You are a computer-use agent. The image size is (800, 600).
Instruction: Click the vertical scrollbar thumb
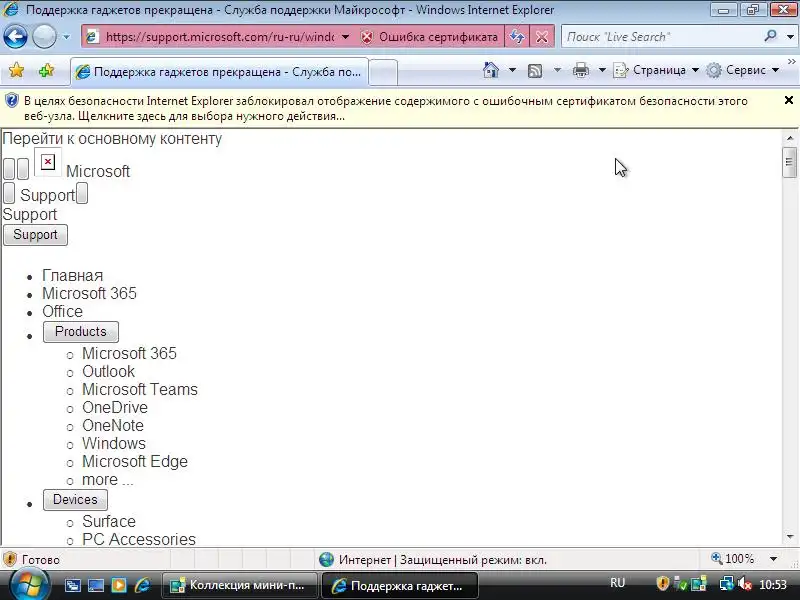coord(789,162)
